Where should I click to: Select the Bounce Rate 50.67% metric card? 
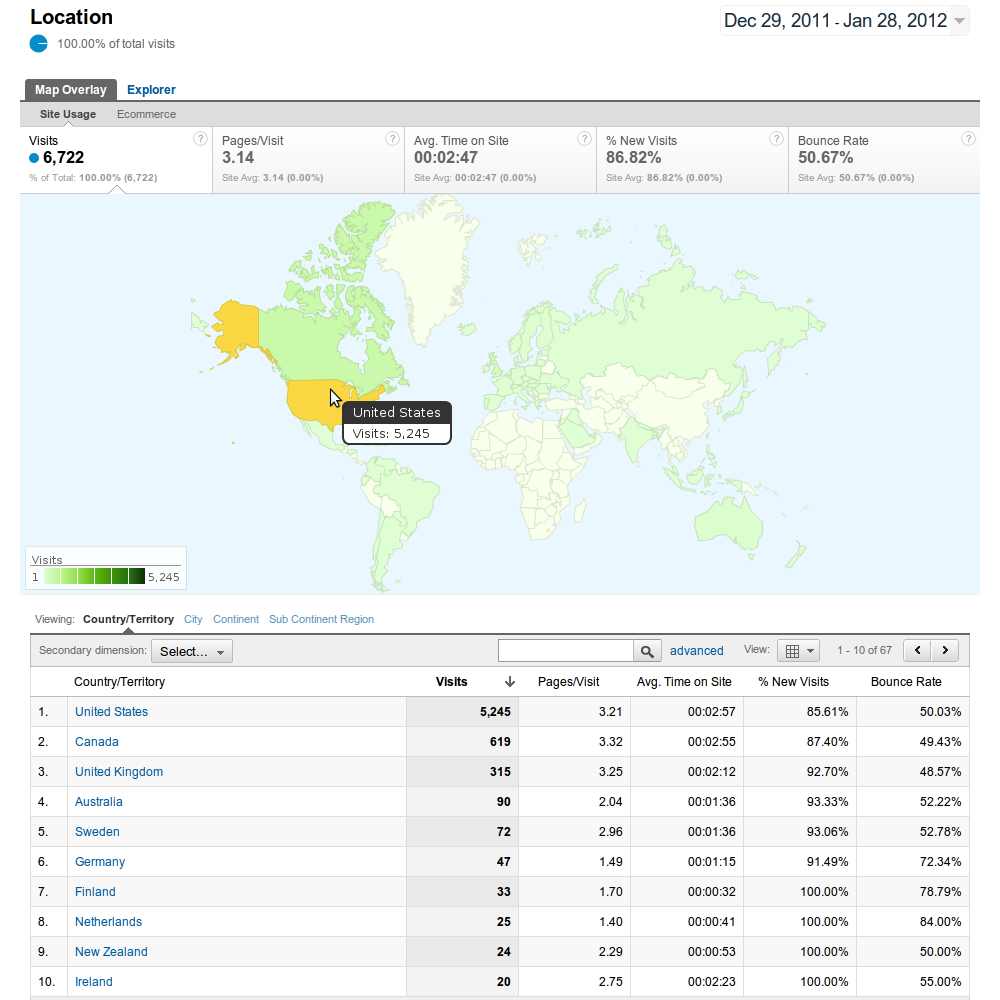pos(884,159)
